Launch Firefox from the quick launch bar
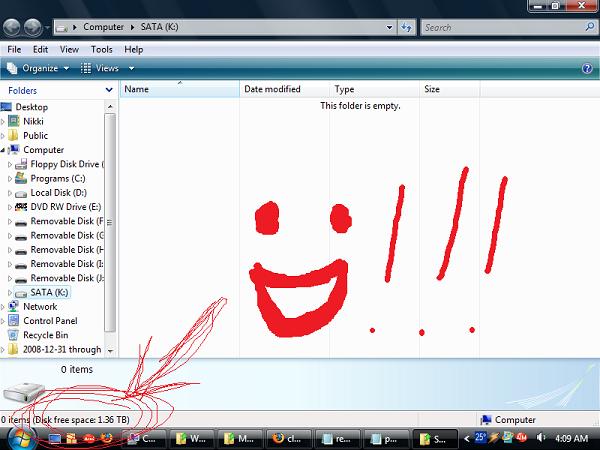 coord(107,438)
